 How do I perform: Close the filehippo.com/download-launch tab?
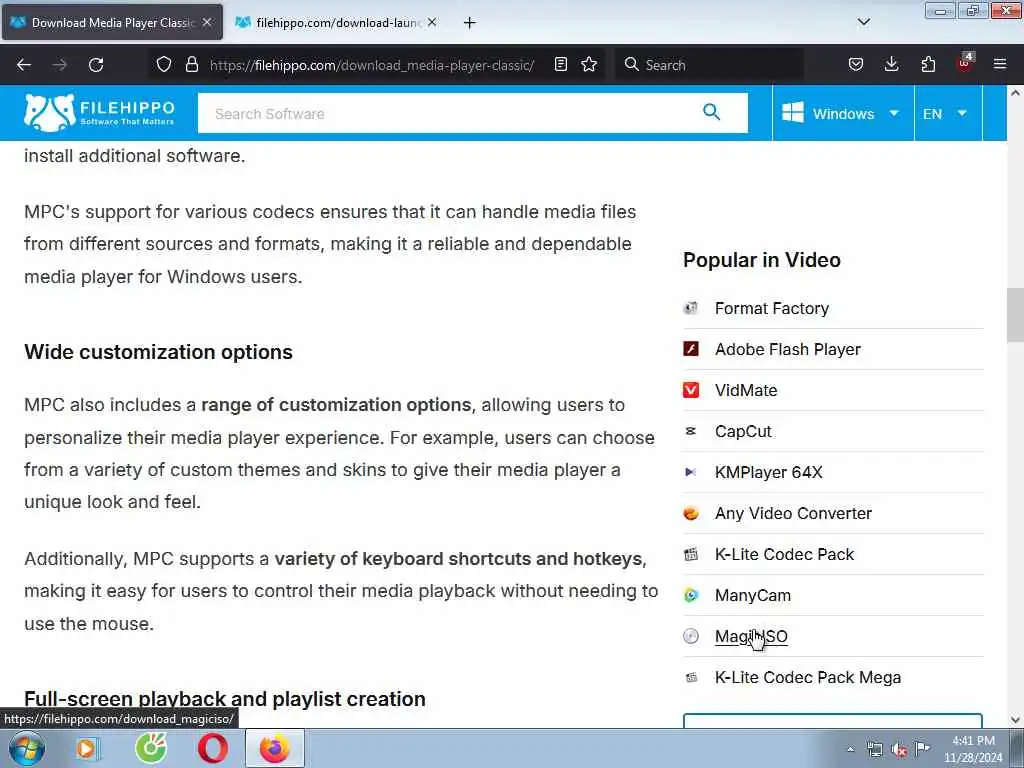(x=432, y=22)
